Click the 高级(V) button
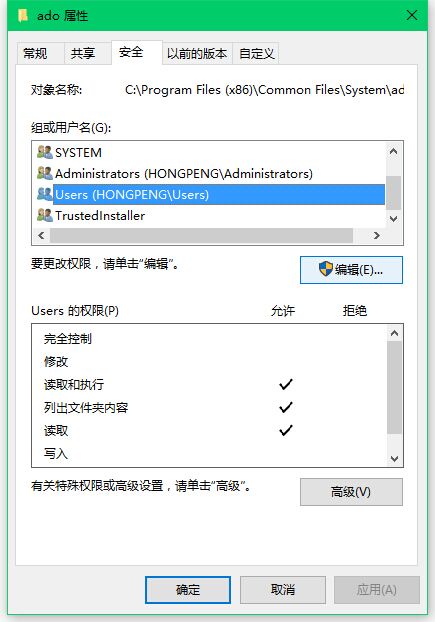The width and height of the screenshot is (435, 622). point(351,492)
